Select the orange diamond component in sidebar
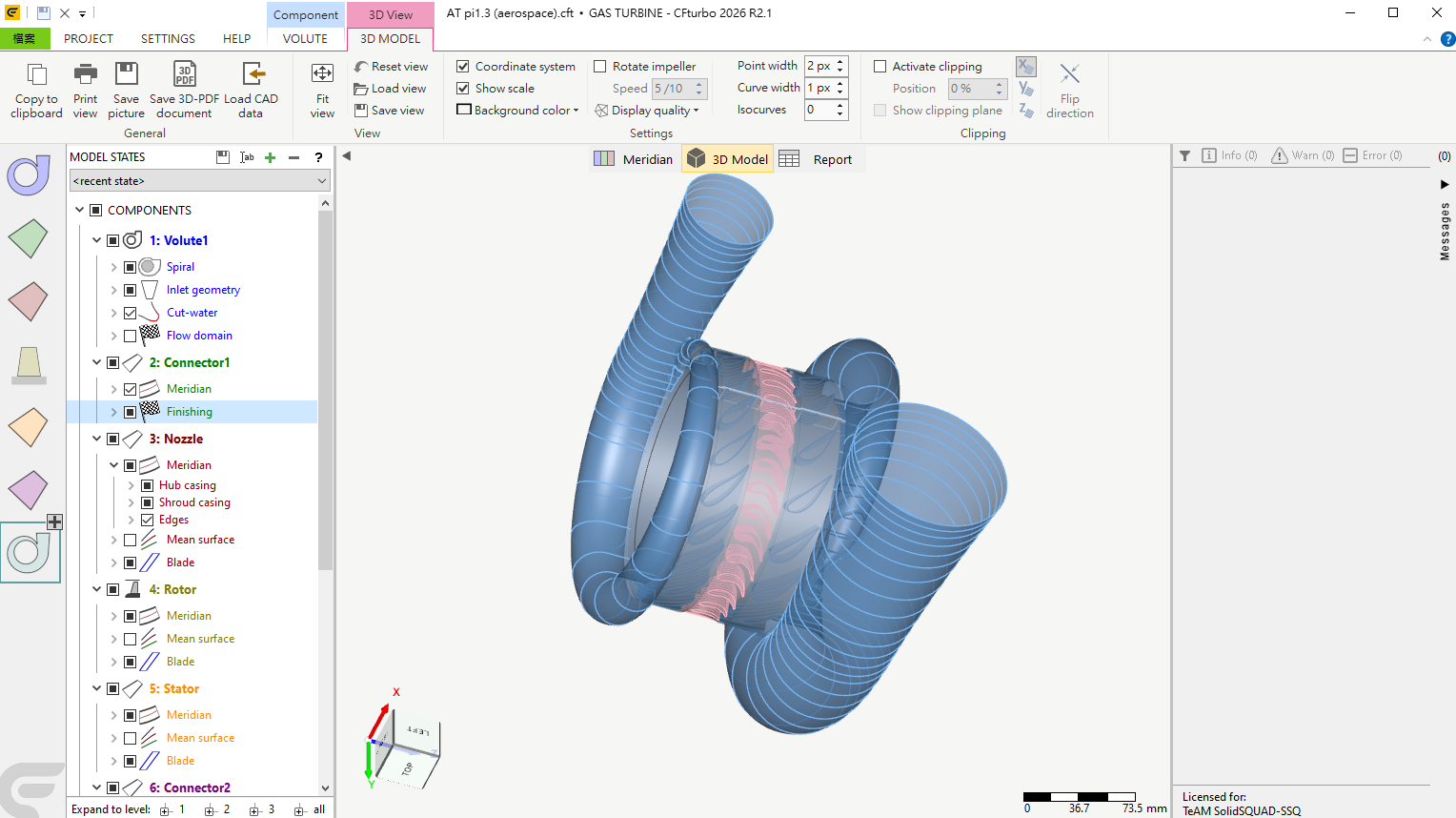 [x=28, y=427]
